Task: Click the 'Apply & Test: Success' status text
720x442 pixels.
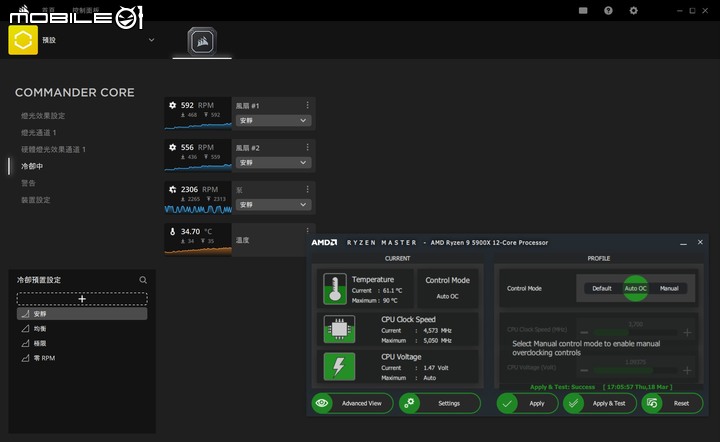Action: (562, 387)
